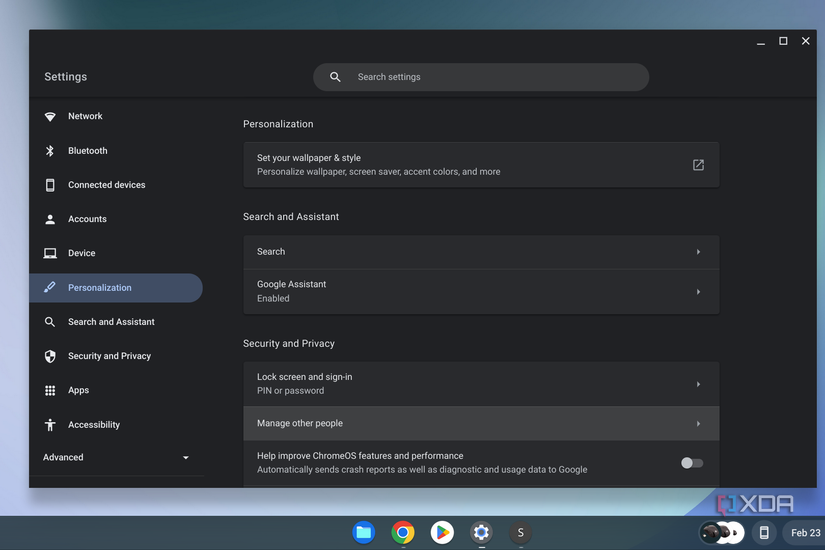Close the Settings window
Screen dimensions: 825x550
[806, 41]
